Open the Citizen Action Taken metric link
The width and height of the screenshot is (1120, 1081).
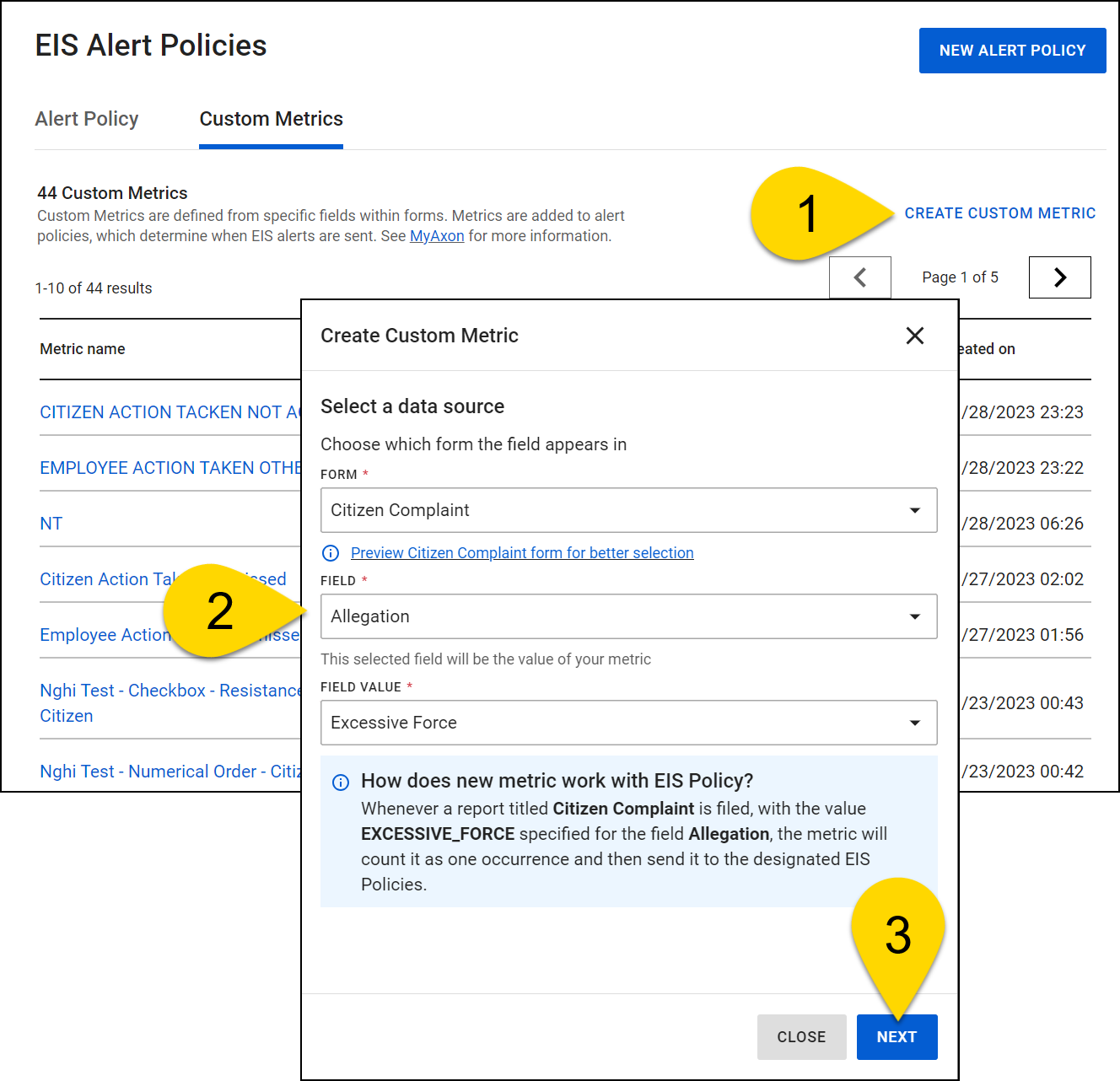coord(101,579)
